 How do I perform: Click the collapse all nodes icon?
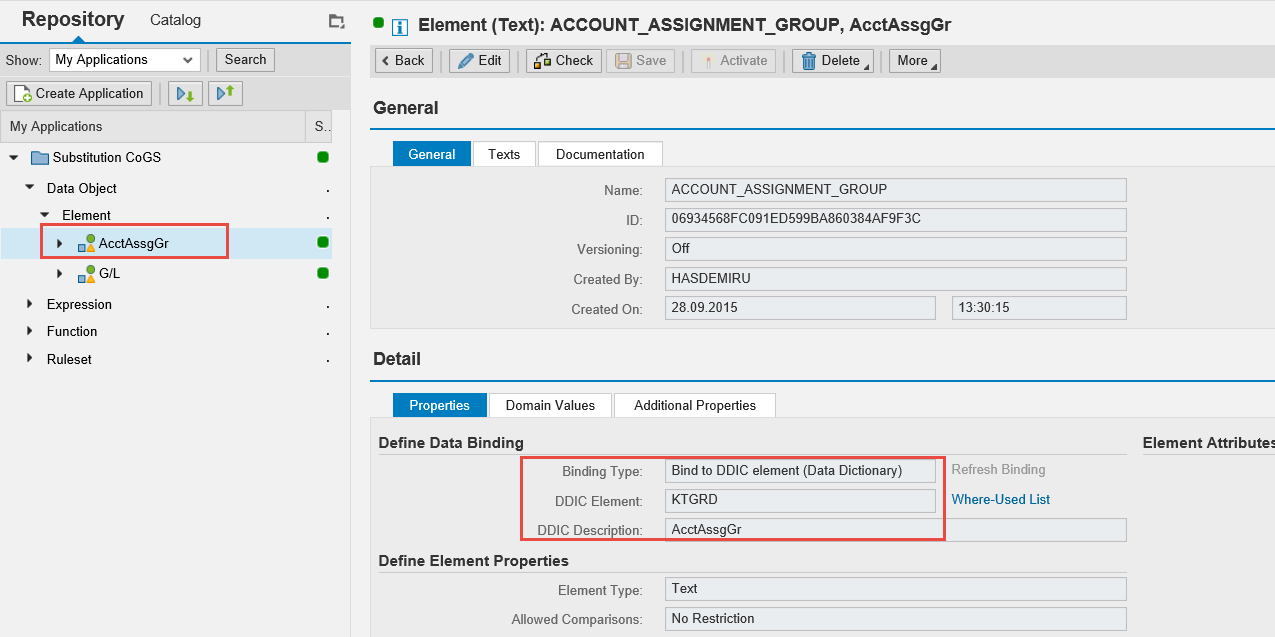coord(226,93)
